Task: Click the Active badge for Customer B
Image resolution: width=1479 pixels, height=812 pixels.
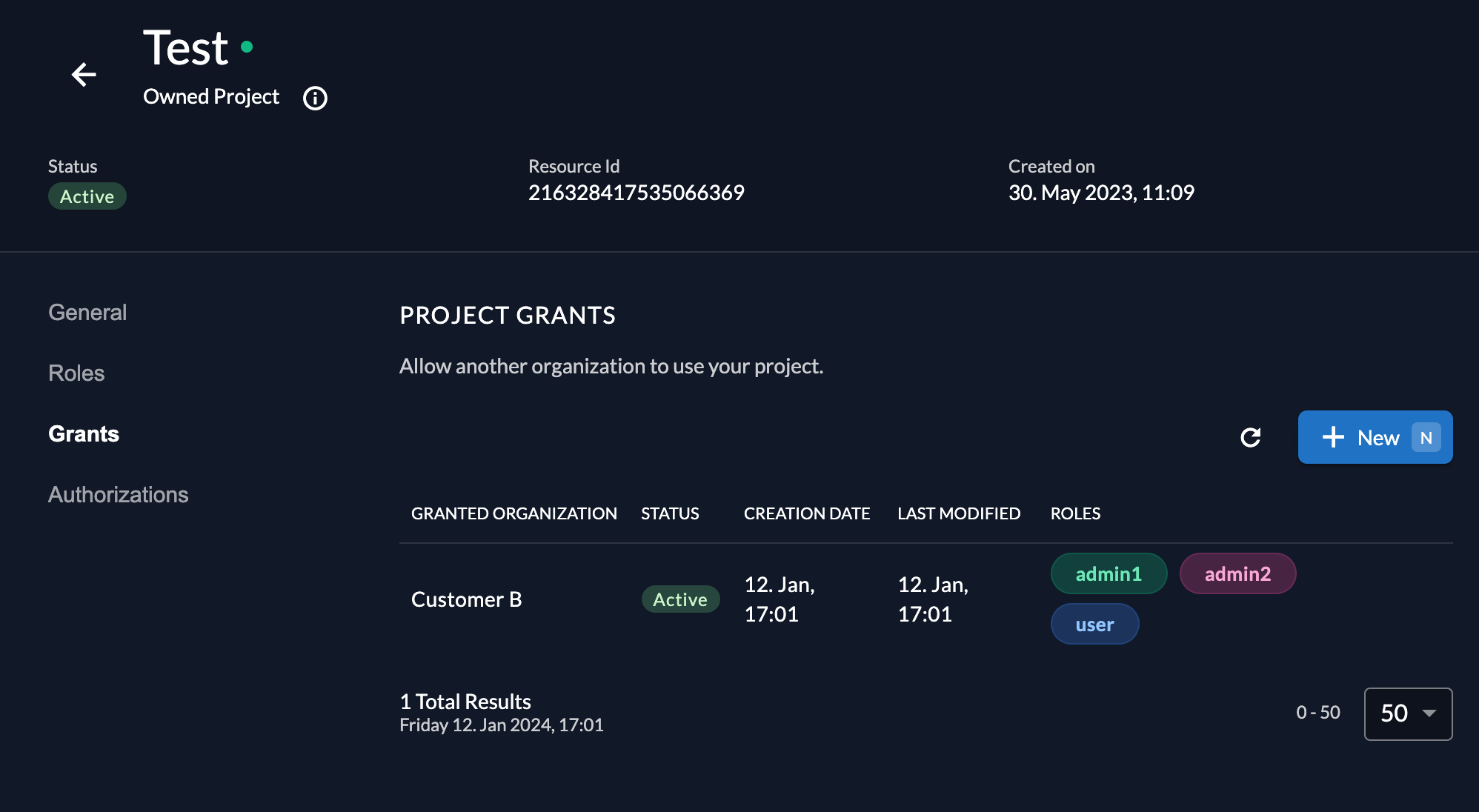Action: click(679, 599)
